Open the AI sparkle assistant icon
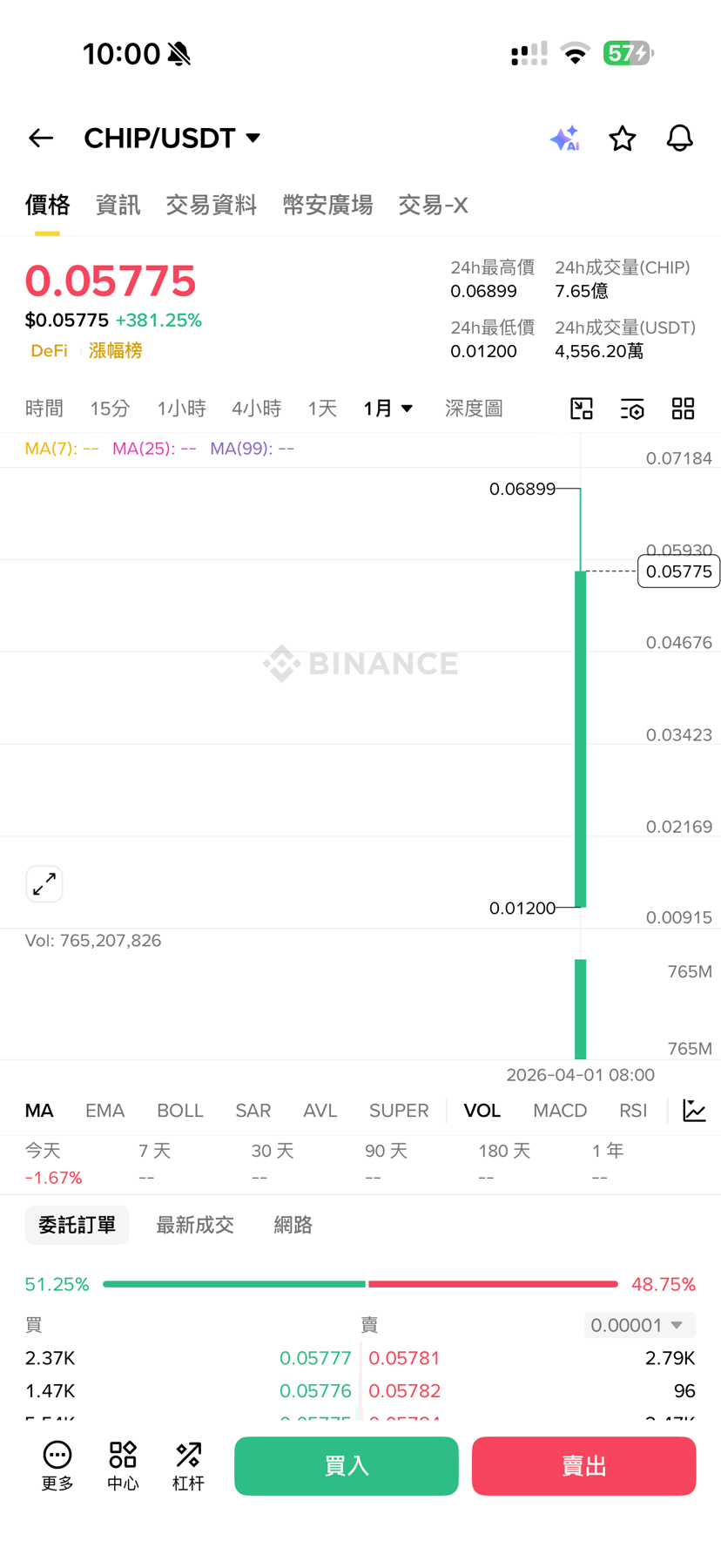721x1568 pixels. [x=565, y=139]
